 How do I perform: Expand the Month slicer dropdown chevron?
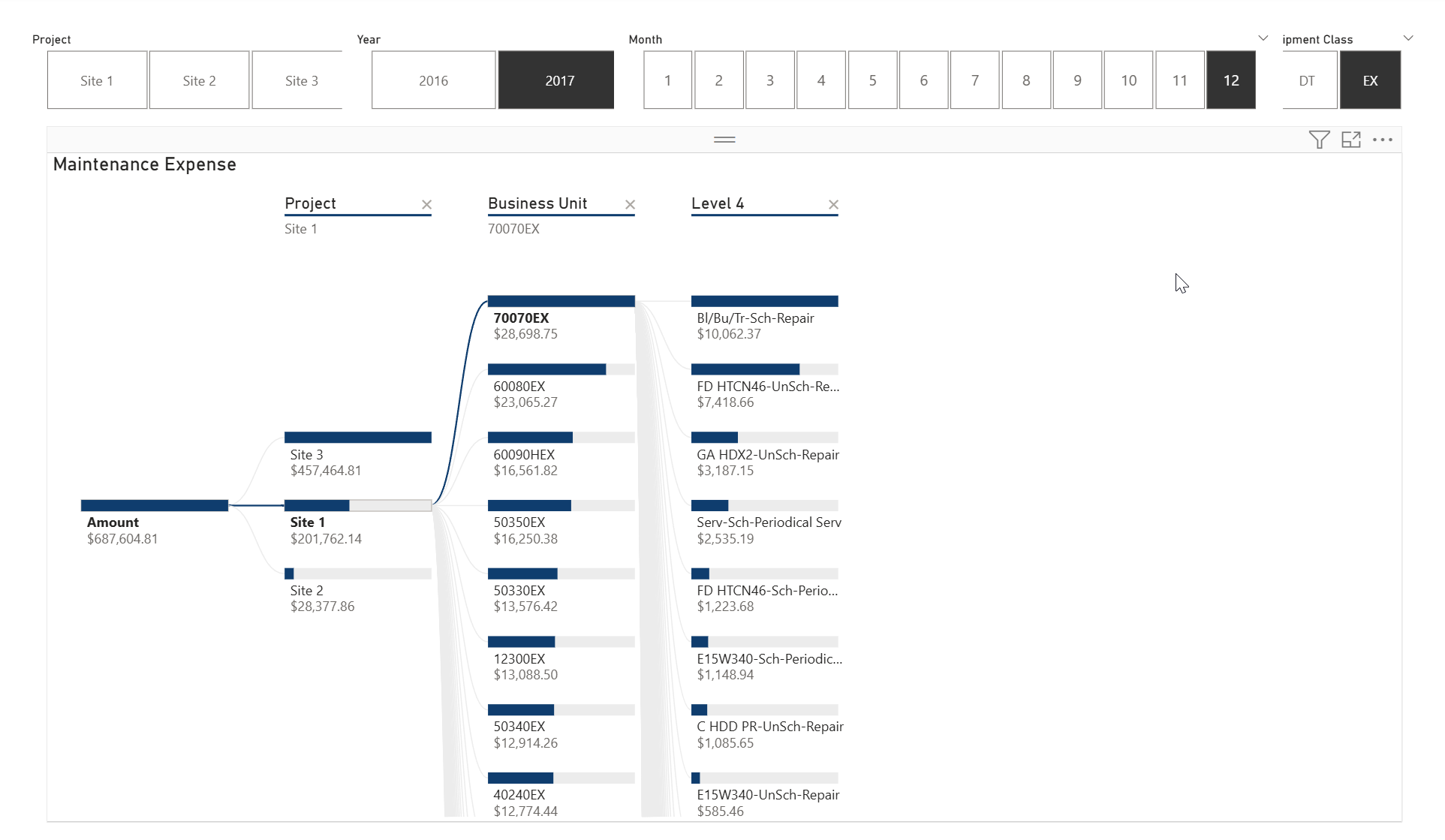[x=1263, y=38]
